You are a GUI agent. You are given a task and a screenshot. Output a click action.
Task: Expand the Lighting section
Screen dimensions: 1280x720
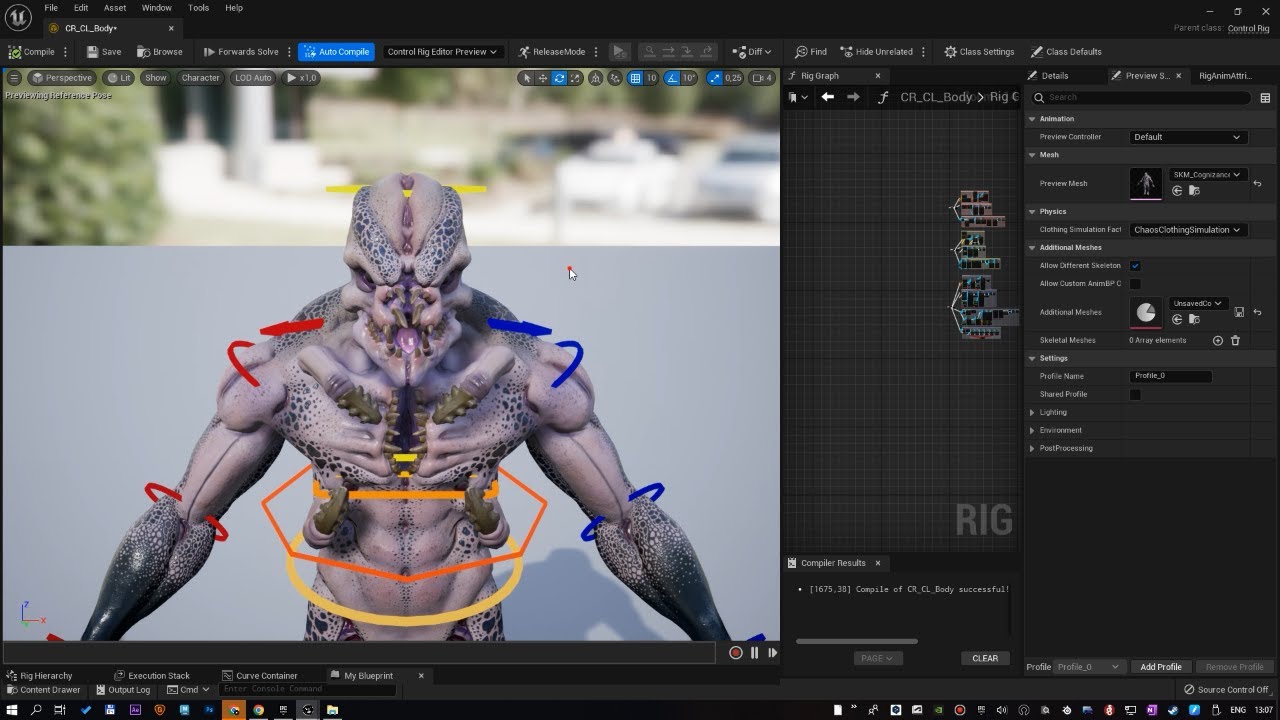(1032, 412)
